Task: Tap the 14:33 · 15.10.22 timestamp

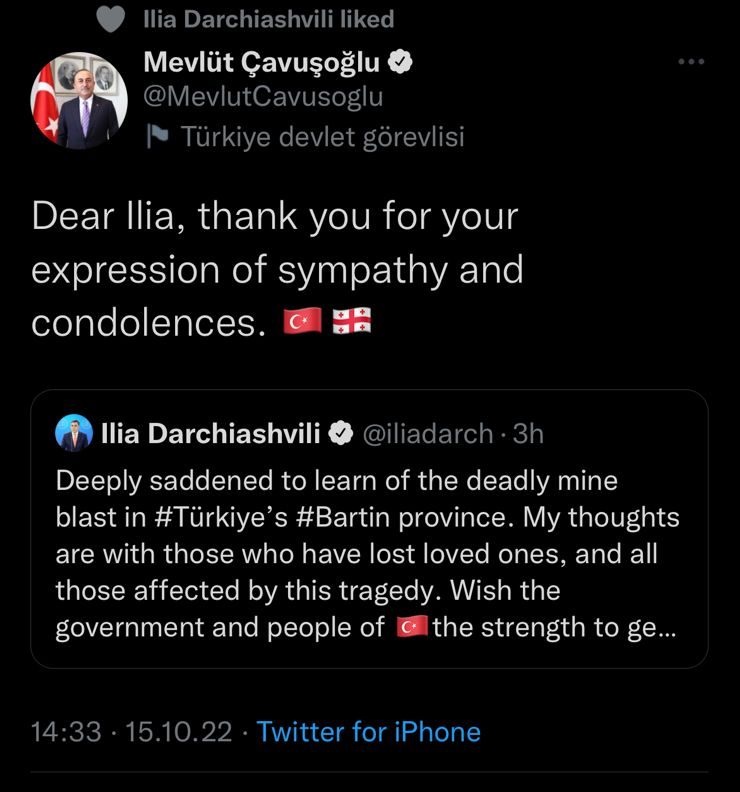Action: (x=130, y=732)
